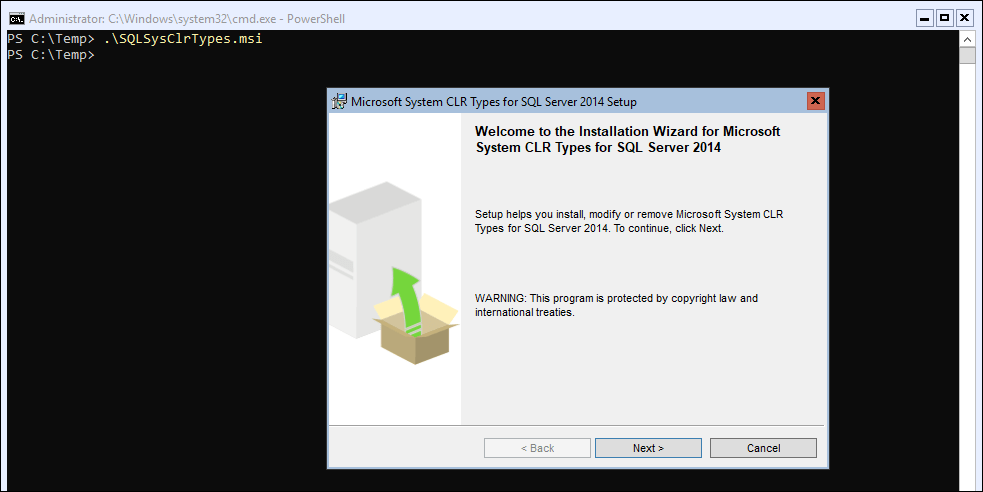Click the Next > button
The width and height of the screenshot is (983, 492).
pos(648,448)
